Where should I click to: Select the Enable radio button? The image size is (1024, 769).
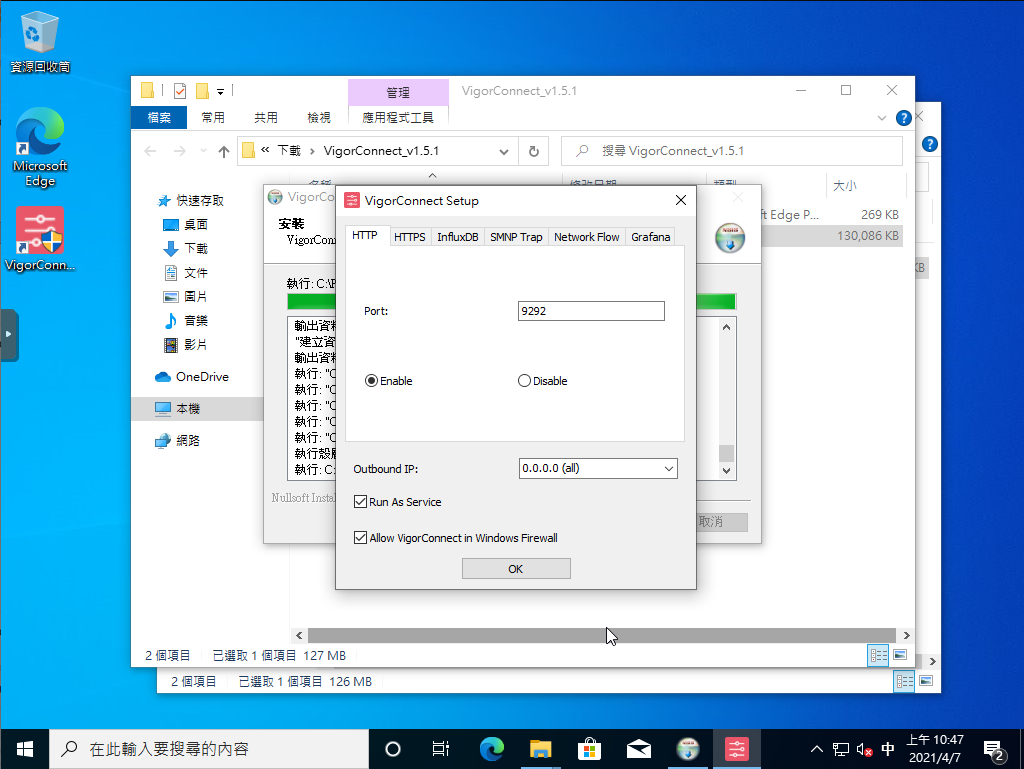click(372, 381)
